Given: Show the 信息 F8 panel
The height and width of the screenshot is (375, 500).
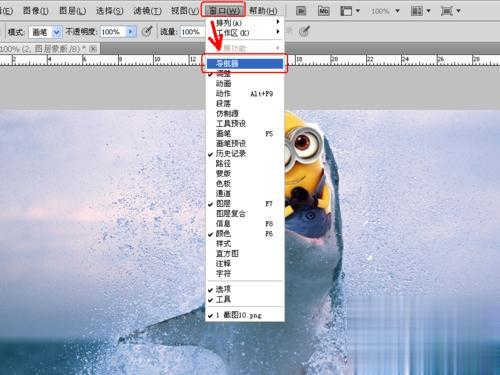Looking at the screenshot, I should pyautogui.click(x=245, y=224).
